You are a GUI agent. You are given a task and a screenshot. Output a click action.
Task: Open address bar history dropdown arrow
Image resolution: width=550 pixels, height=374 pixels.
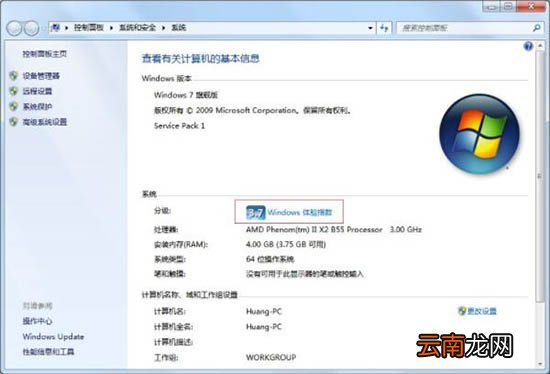[370, 28]
